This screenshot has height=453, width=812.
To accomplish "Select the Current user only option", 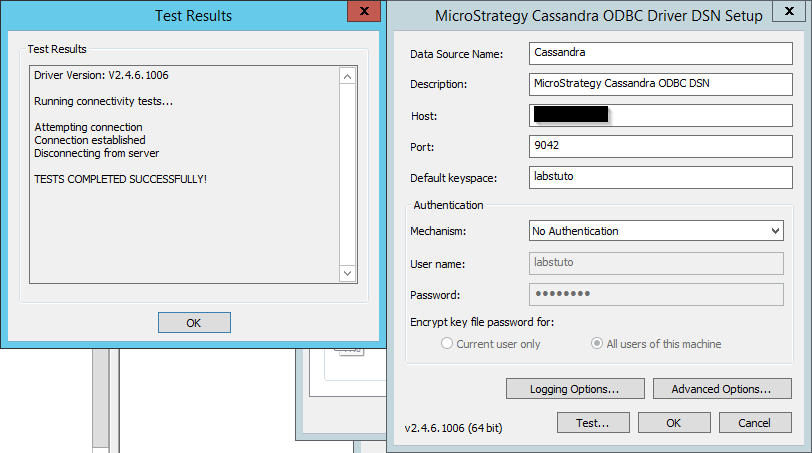I will (448, 344).
